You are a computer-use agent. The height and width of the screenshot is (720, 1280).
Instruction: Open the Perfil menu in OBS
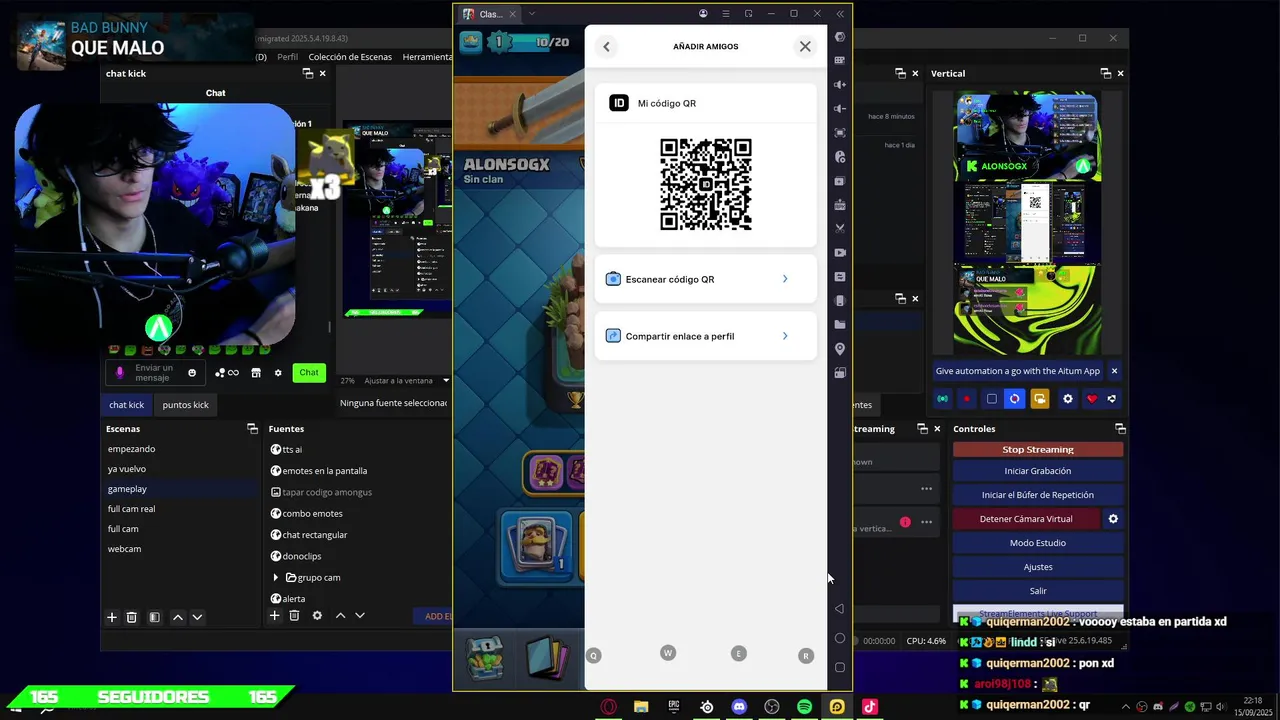click(287, 57)
